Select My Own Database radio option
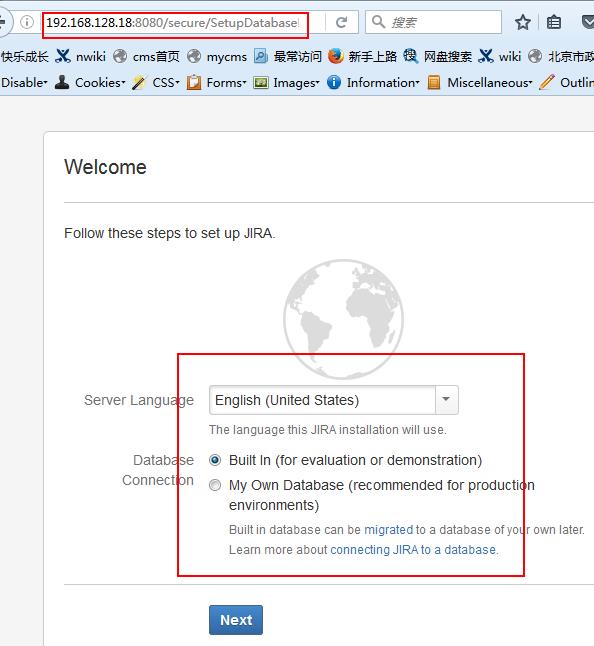This screenshot has height=646, width=594. click(x=215, y=485)
